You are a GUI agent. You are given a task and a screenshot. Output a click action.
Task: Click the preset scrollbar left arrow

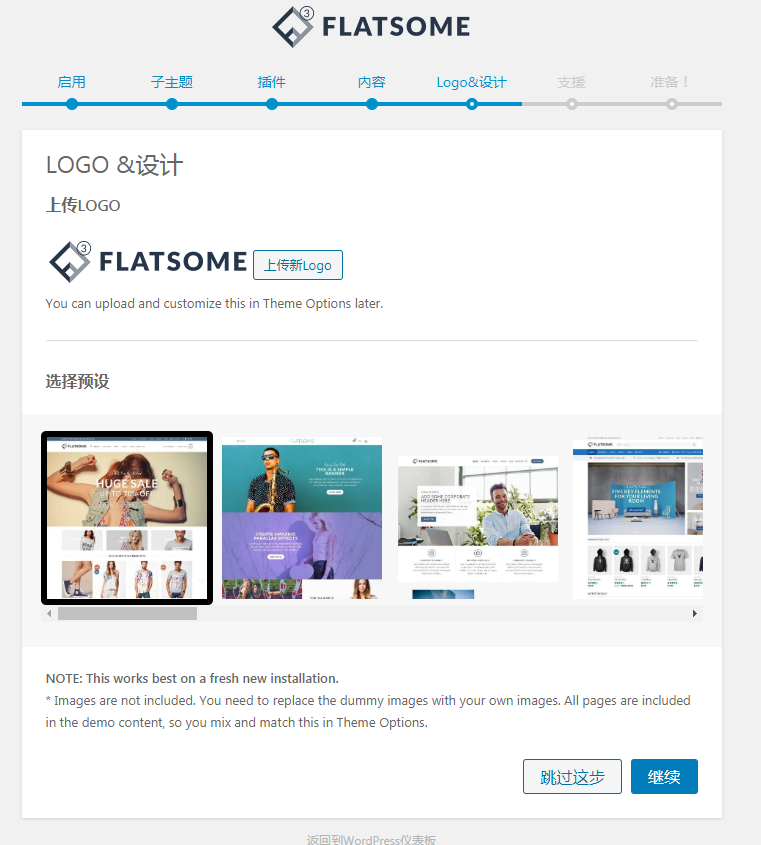[49, 613]
